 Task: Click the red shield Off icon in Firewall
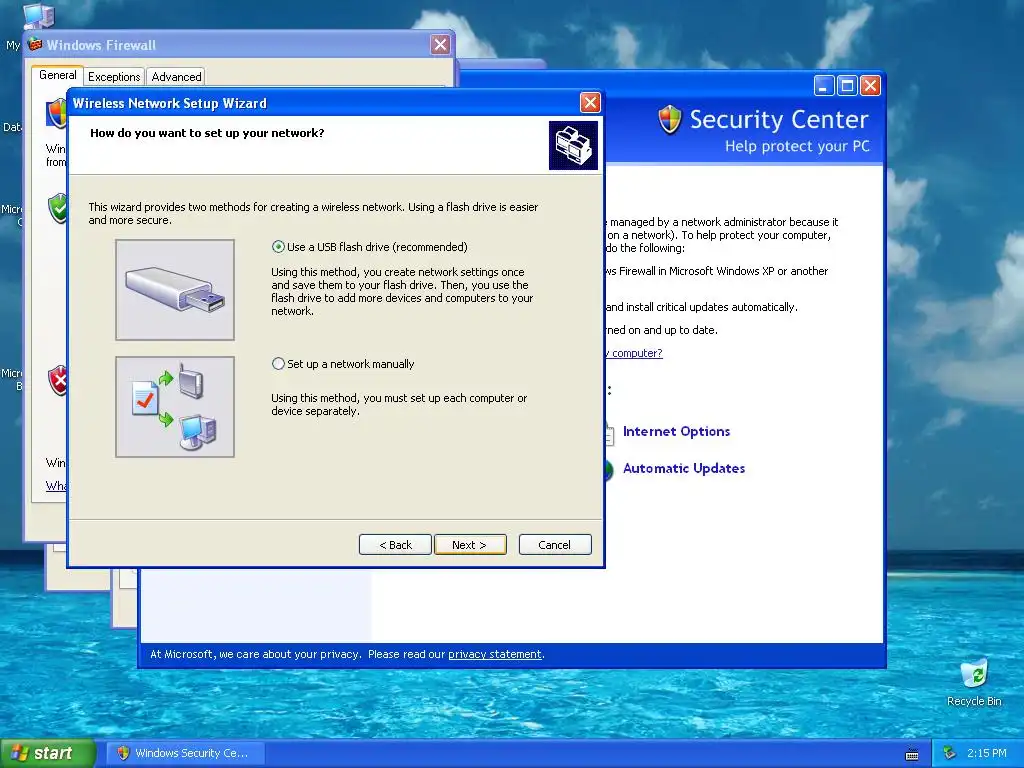point(59,380)
